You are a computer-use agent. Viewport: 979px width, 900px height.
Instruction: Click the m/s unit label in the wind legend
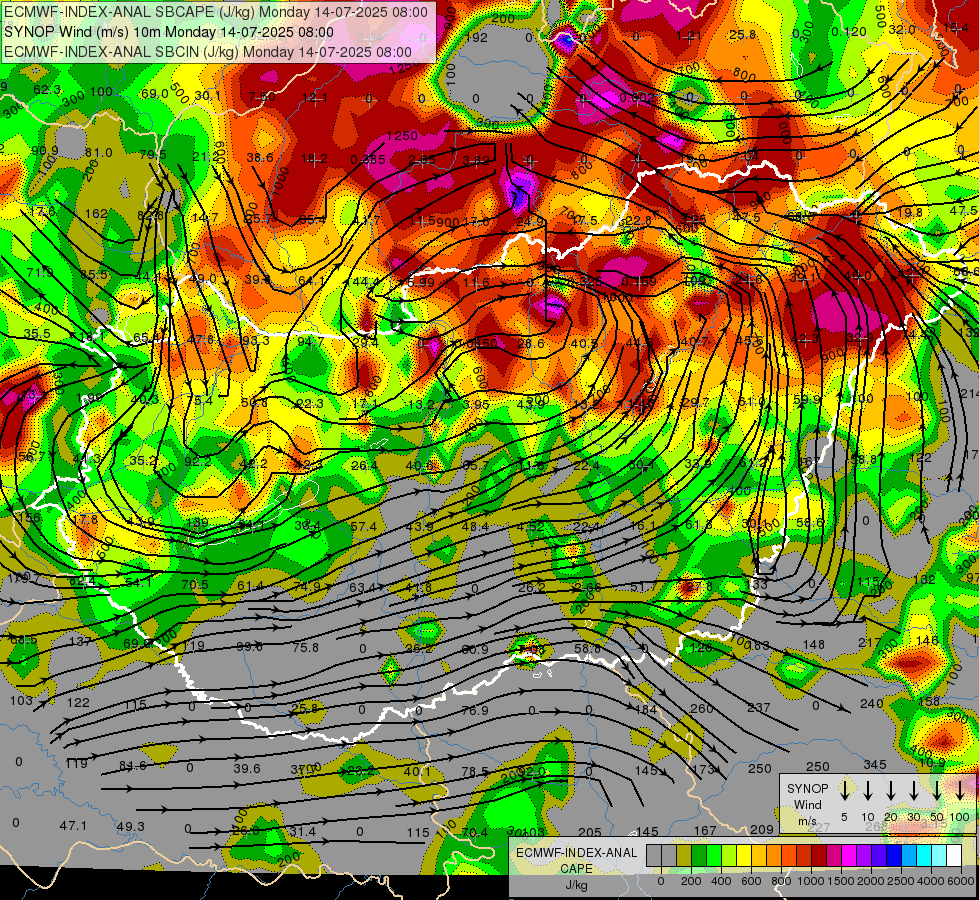807,821
